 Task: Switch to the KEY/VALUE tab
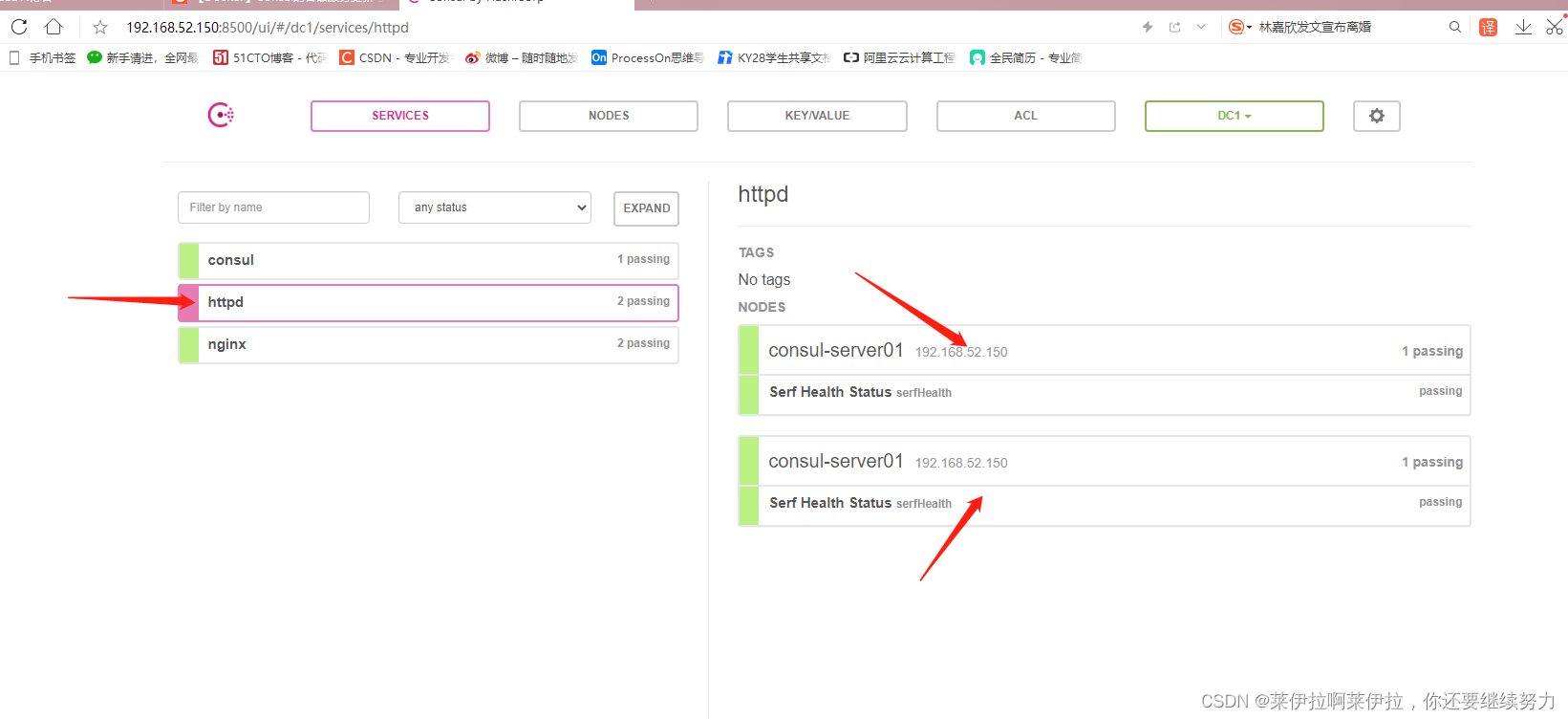tap(817, 116)
